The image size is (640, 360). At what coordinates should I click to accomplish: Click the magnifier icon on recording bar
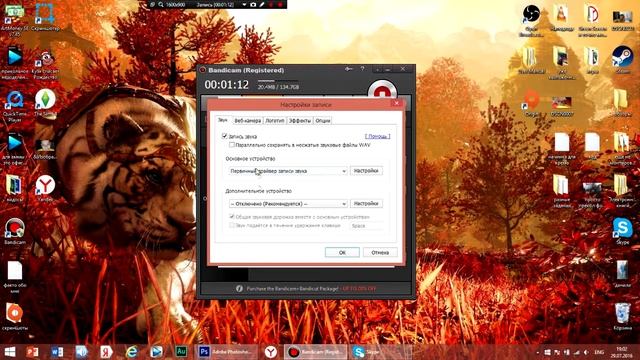(x=161, y=4)
